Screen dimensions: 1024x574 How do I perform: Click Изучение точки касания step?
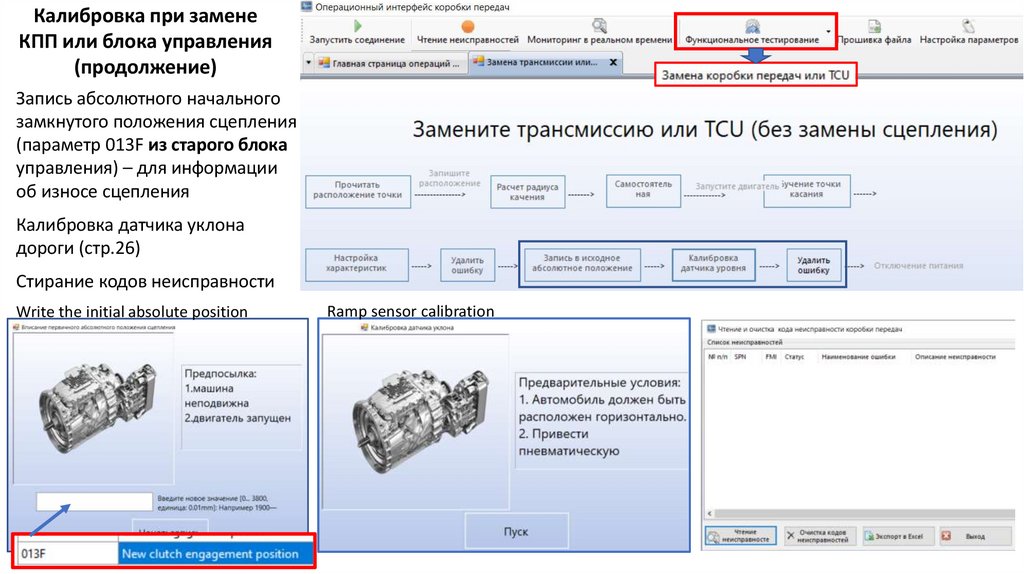[807, 189]
